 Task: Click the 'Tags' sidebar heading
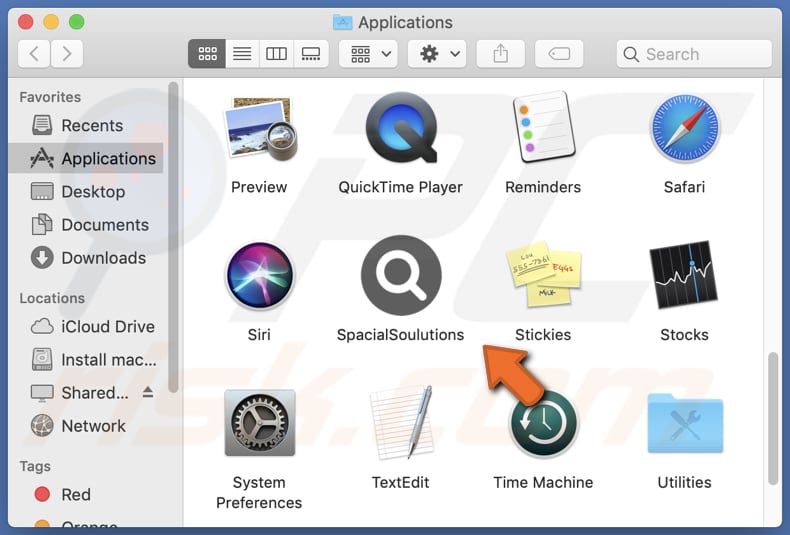point(35,466)
